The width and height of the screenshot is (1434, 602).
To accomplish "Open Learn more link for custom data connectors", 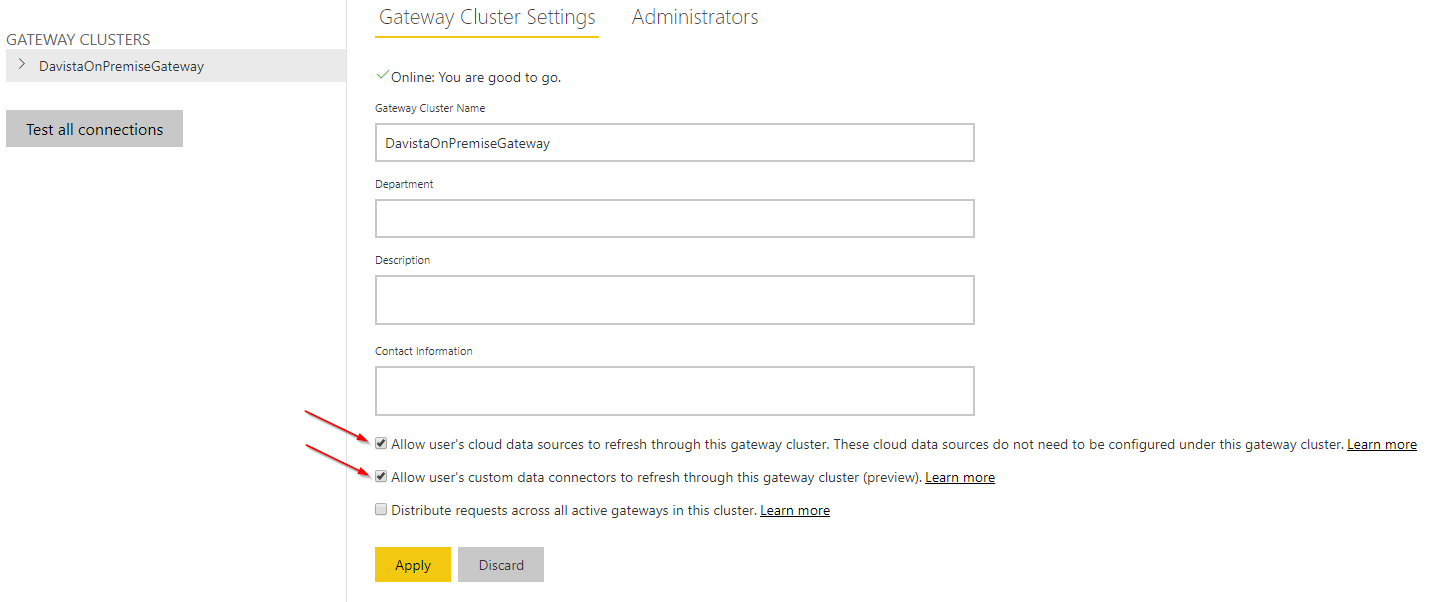I will pos(960,477).
